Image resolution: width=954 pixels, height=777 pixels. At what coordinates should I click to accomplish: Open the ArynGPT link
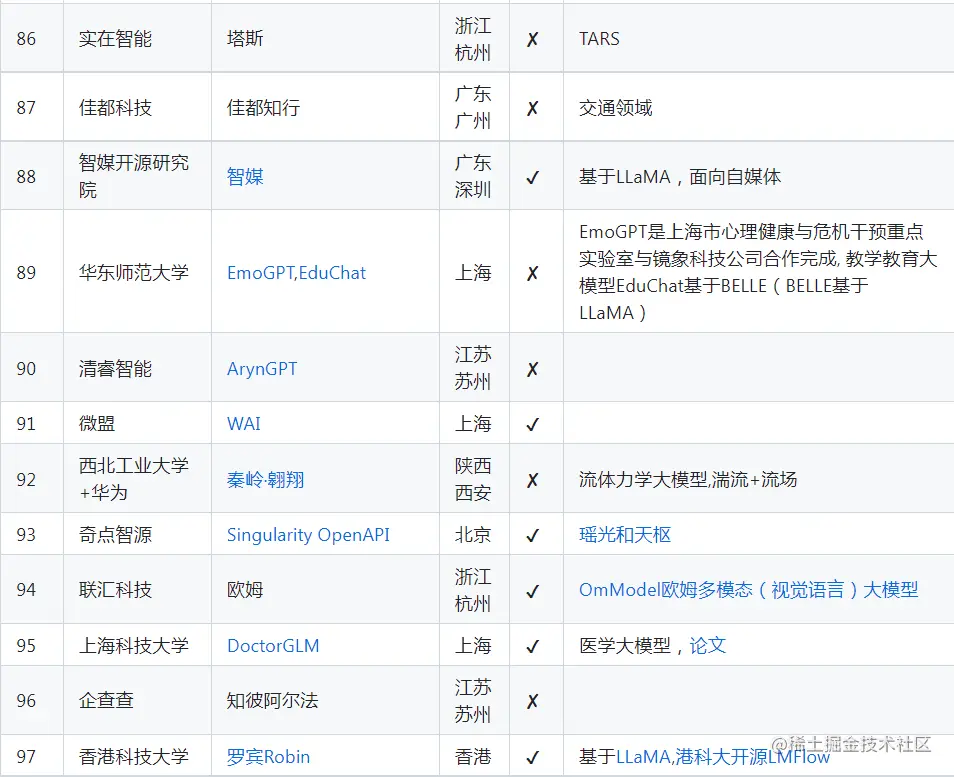[x=261, y=367]
